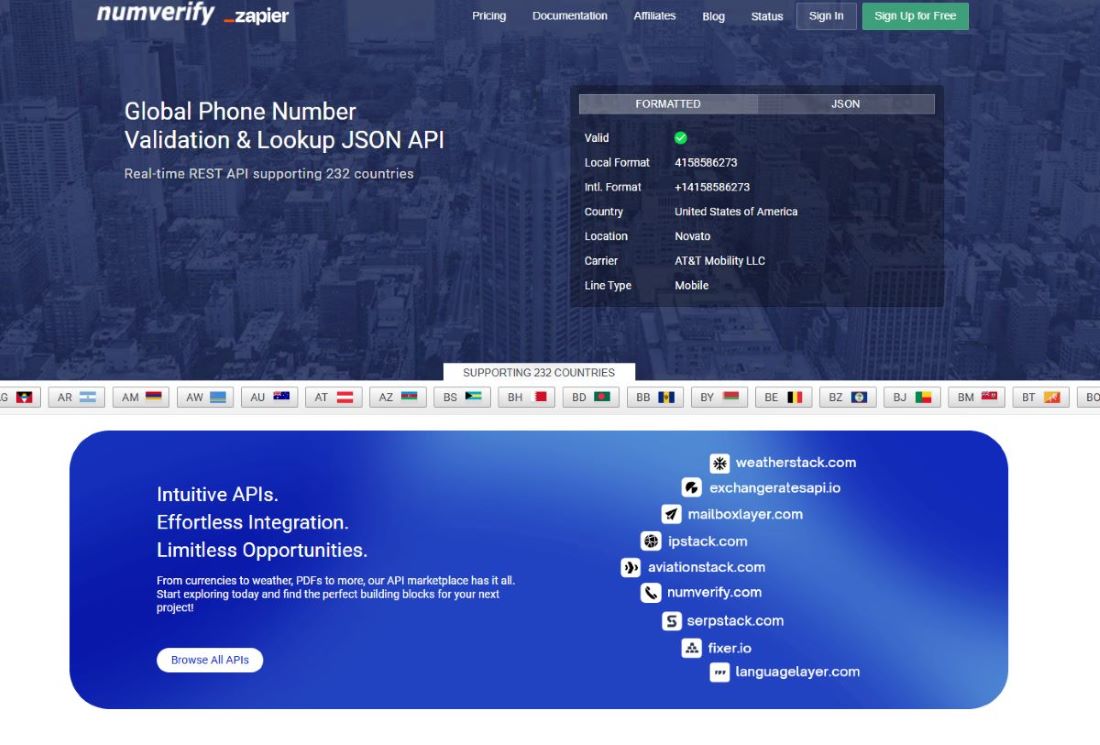Viewport: 1100px width, 745px height.
Task: Open the Documentation section
Action: 570,16
